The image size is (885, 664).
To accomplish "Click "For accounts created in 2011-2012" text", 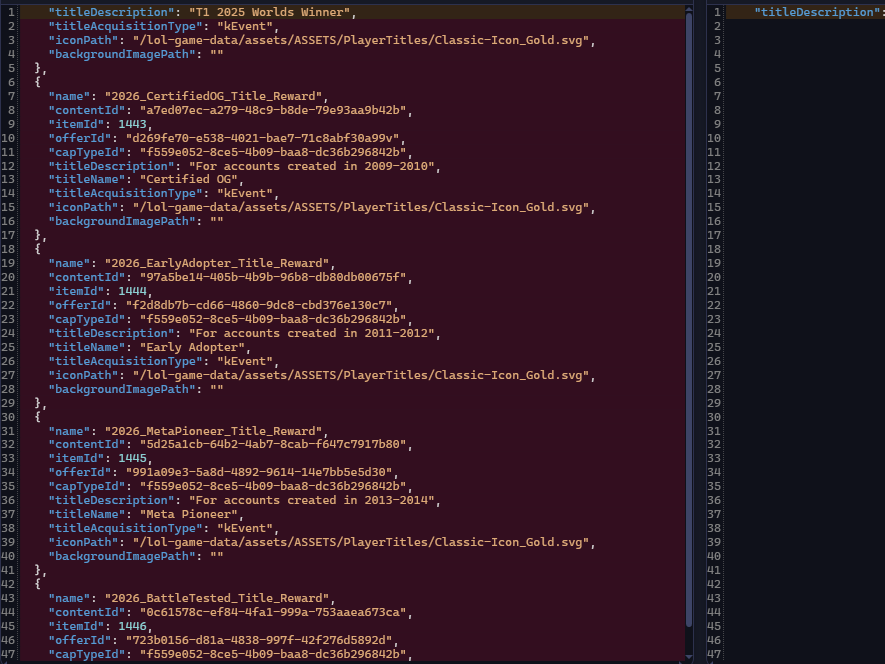I will (312, 333).
